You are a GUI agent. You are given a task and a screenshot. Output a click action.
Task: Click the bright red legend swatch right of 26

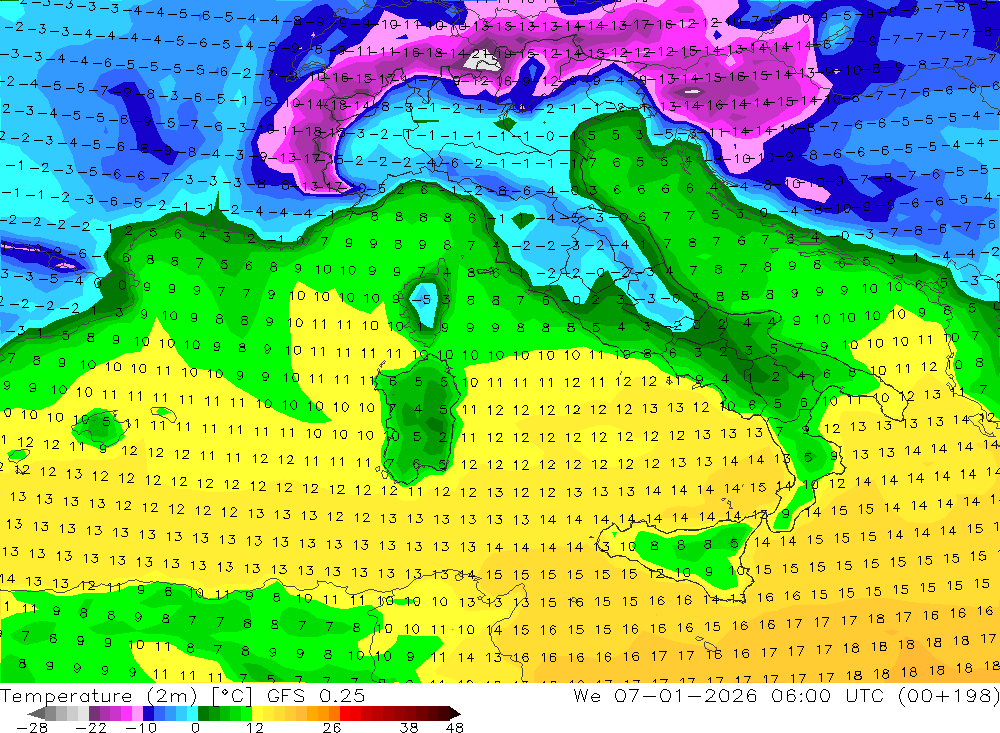[x=345, y=713]
